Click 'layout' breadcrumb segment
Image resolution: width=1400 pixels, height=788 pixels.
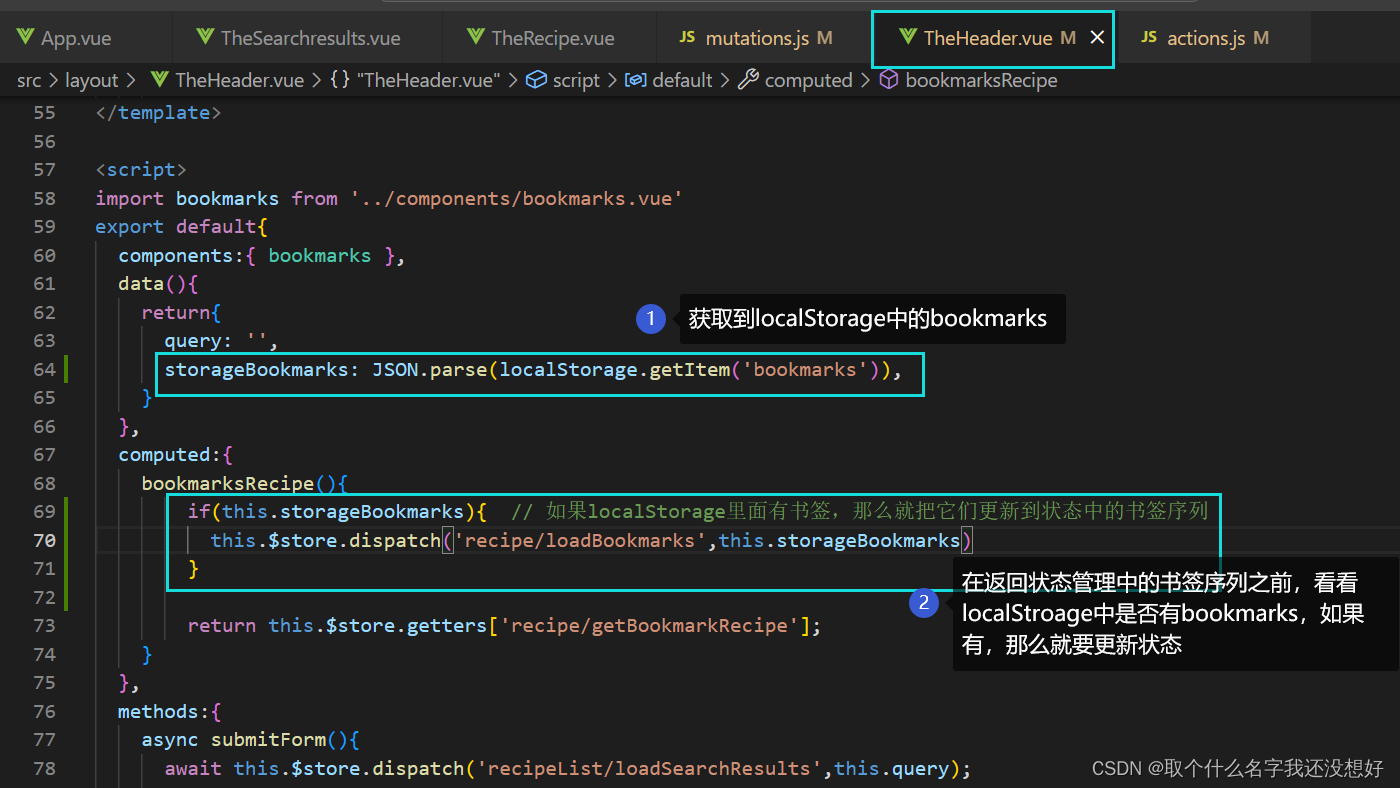coord(91,80)
